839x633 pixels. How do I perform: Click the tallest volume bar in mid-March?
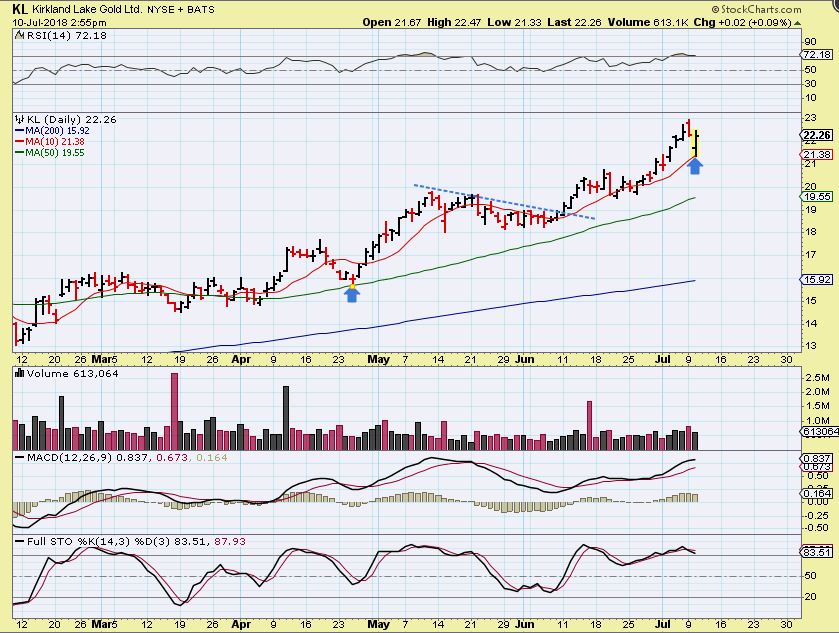pos(174,411)
